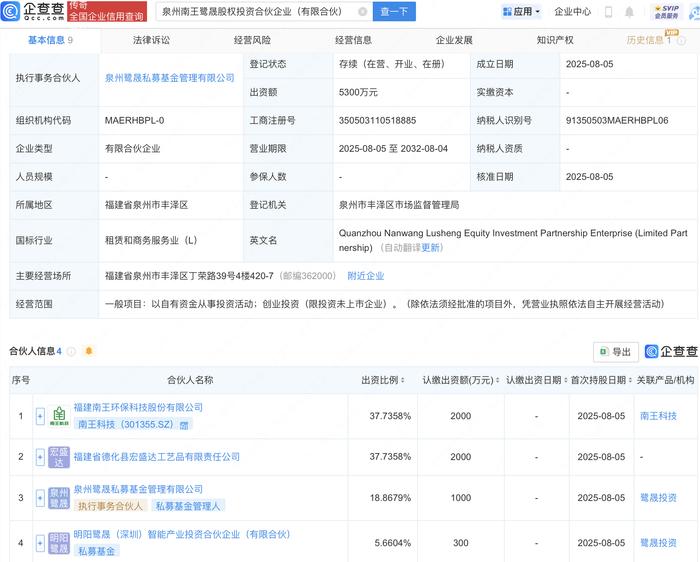Viewport: 700px width, 562px height.
Task: Clear the search box with the X icon
Action: (x=363, y=12)
